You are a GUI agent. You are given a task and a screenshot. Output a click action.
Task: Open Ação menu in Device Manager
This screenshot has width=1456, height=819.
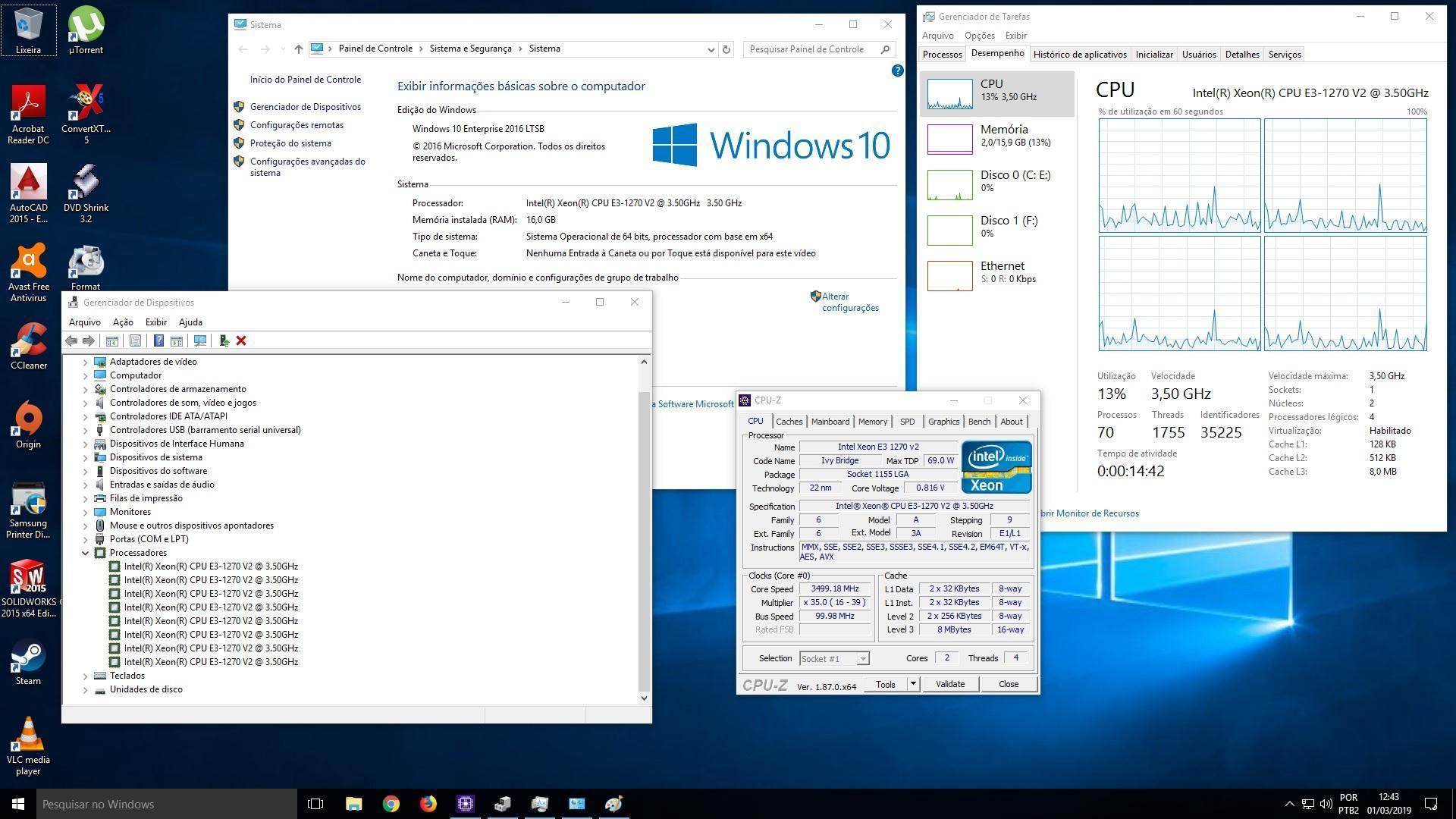point(123,322)
